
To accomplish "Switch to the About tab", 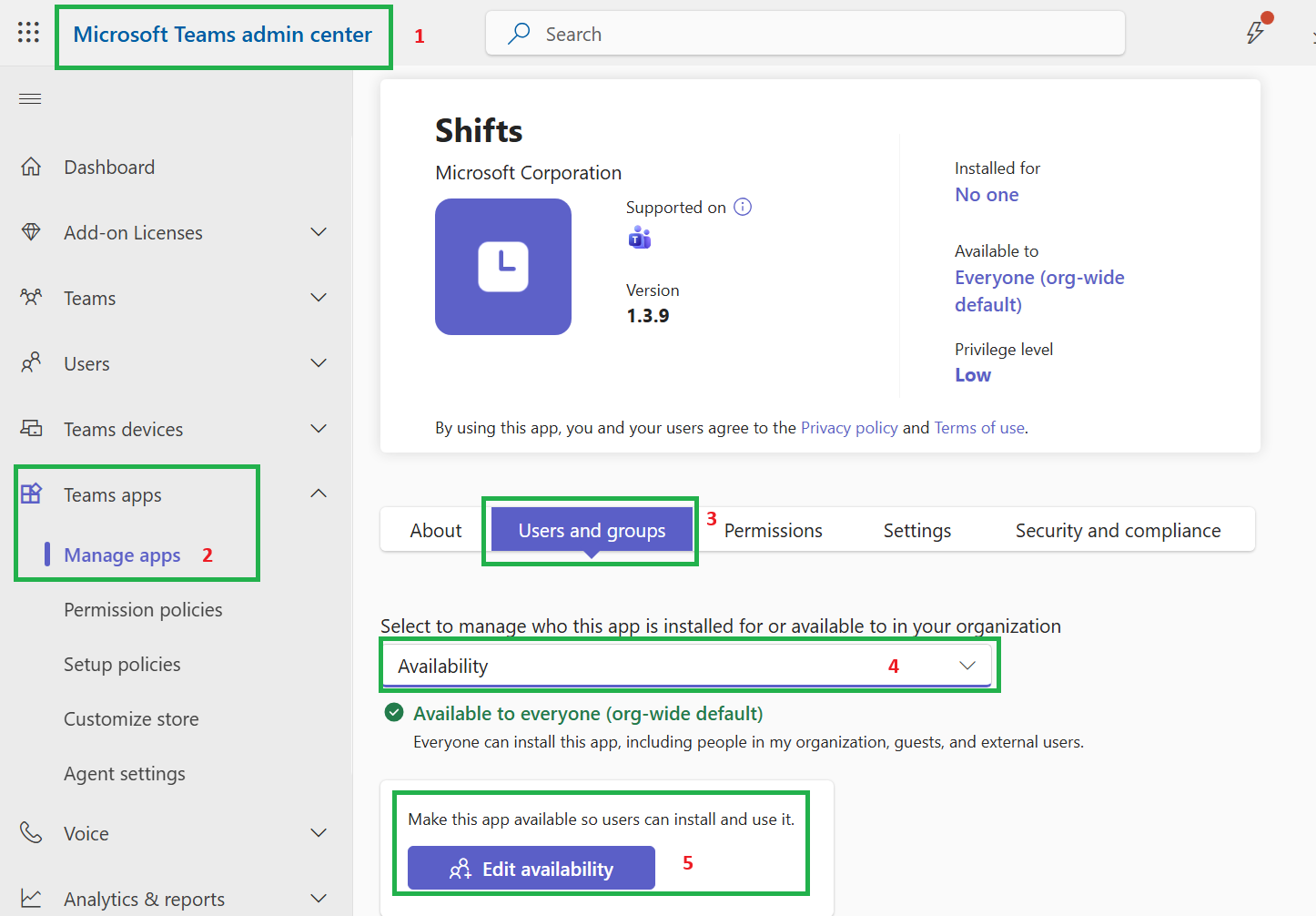I will [x=436, y=530].
